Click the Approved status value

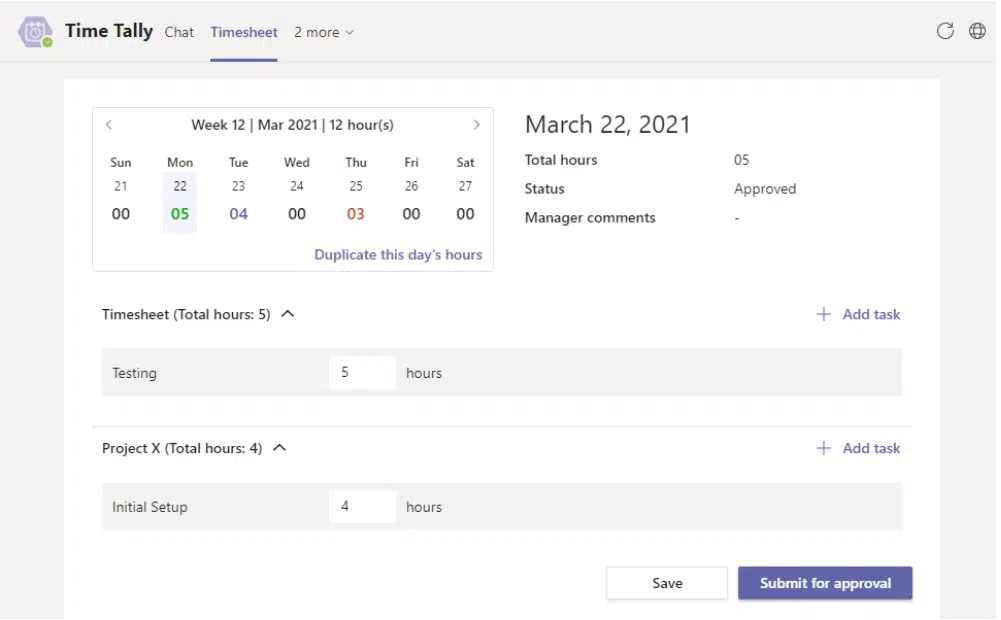pos(765,189)
